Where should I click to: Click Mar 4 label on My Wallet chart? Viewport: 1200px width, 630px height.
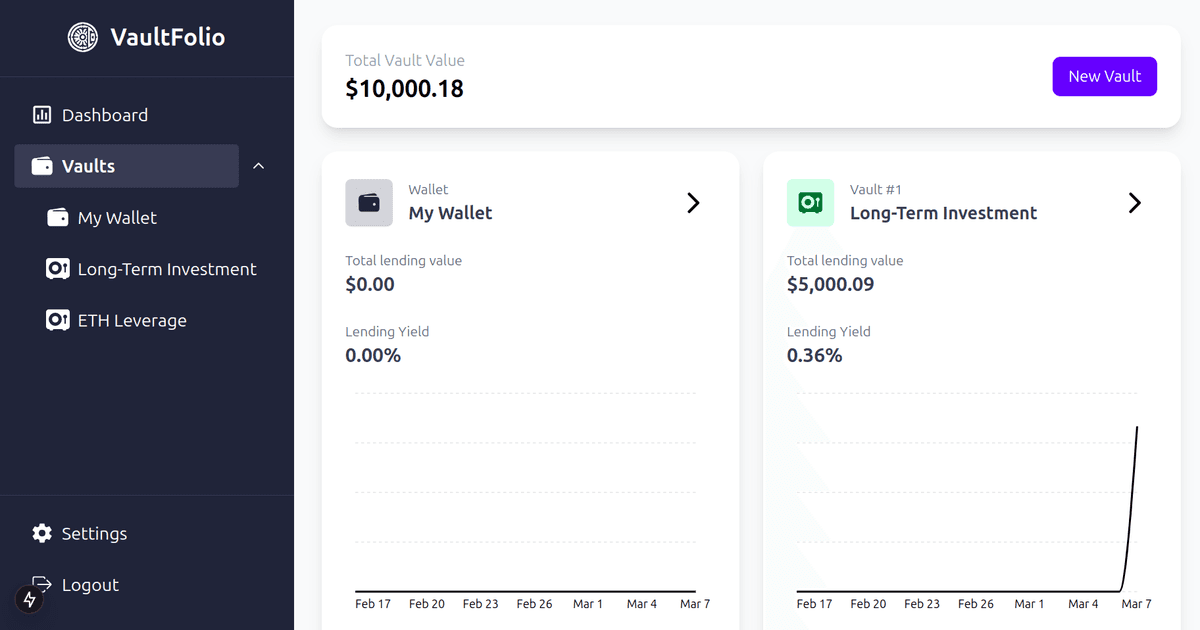pyautogui.click(x=642, y=604)
